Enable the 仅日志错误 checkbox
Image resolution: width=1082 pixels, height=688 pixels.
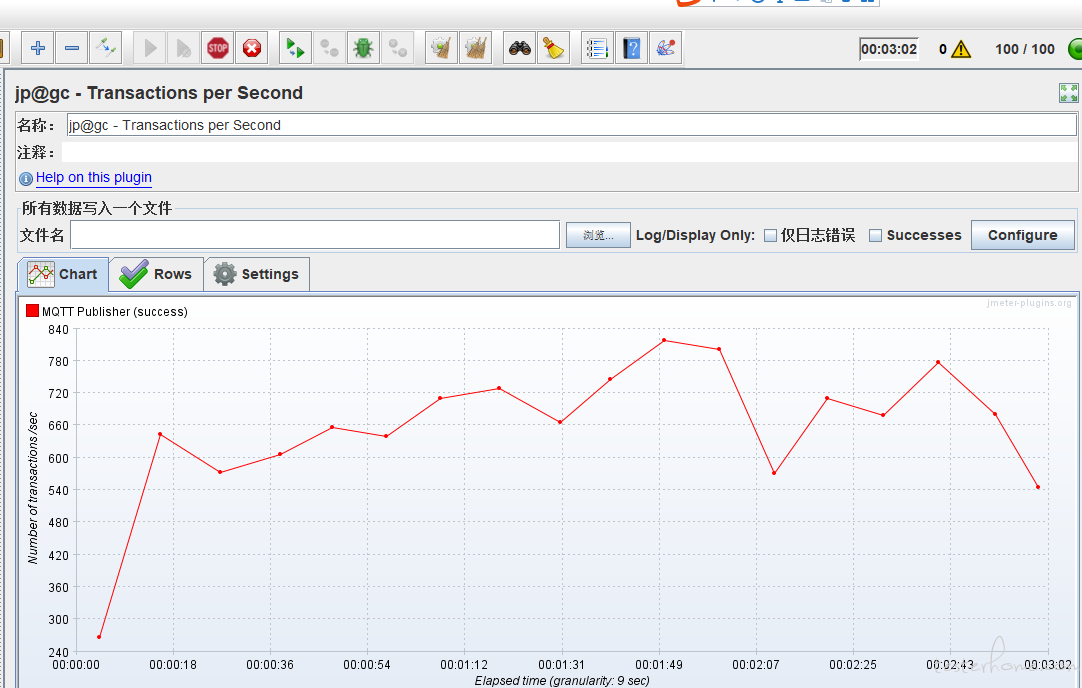pyautogui.click(x=770, y=236)
